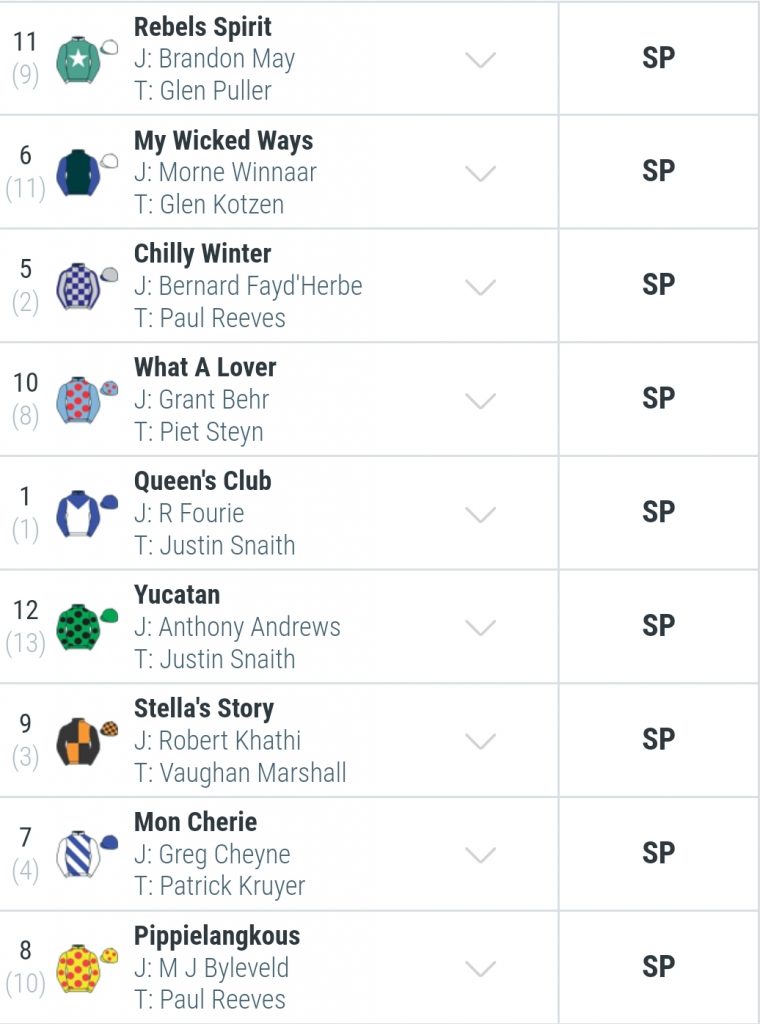
Task: Expand Chilly Winter details chevron
Action: click(x=481, y=287)
